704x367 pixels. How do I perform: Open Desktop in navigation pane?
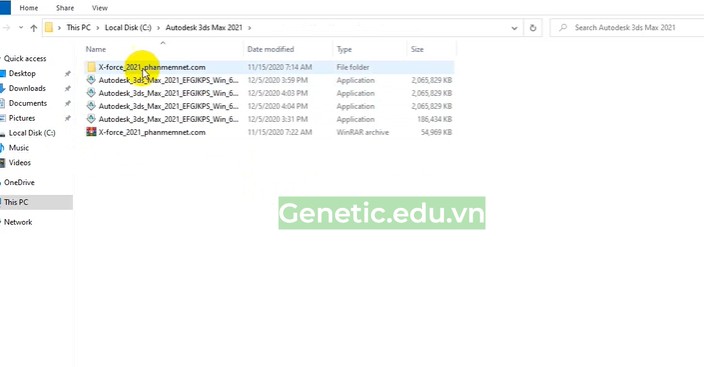(x=22, y=73)
